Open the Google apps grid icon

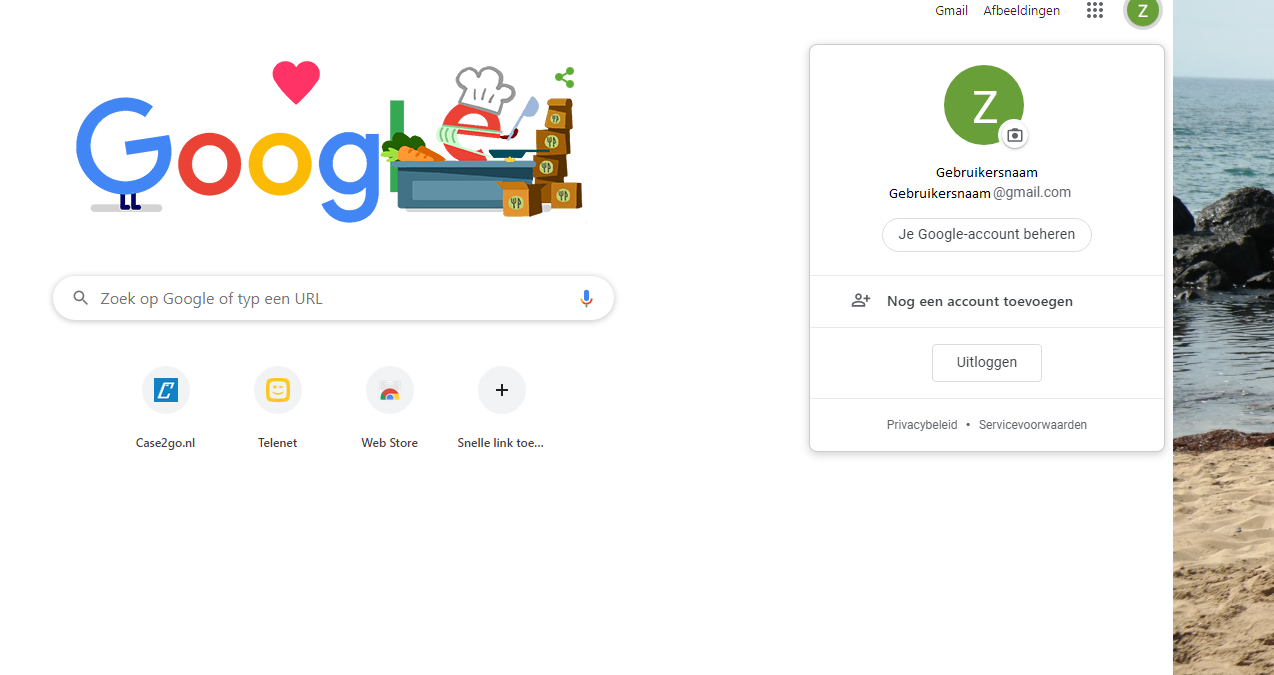pos(1095,11)
